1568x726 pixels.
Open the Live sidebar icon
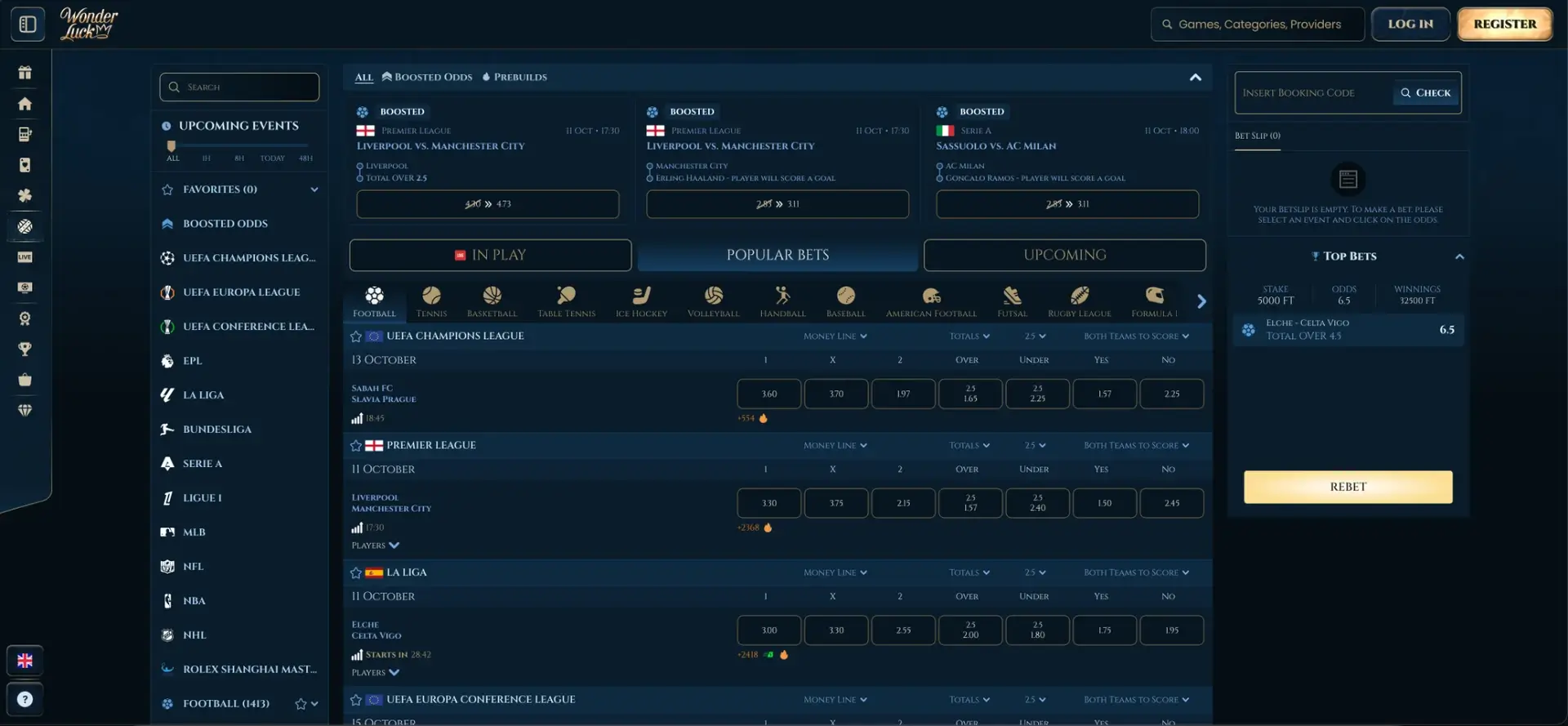click(25, 257)
